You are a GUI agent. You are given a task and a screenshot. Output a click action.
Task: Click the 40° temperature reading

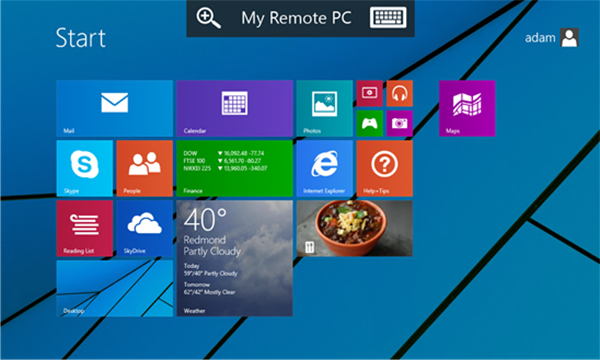[x=205, y=220]
